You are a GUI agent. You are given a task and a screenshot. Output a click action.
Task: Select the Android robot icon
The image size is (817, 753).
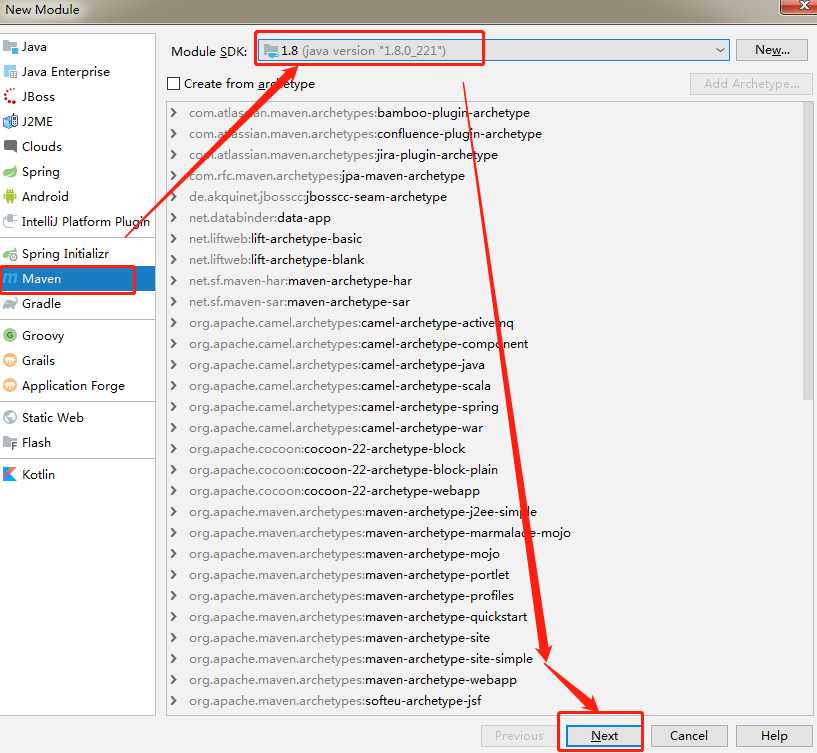click(10, 196)
